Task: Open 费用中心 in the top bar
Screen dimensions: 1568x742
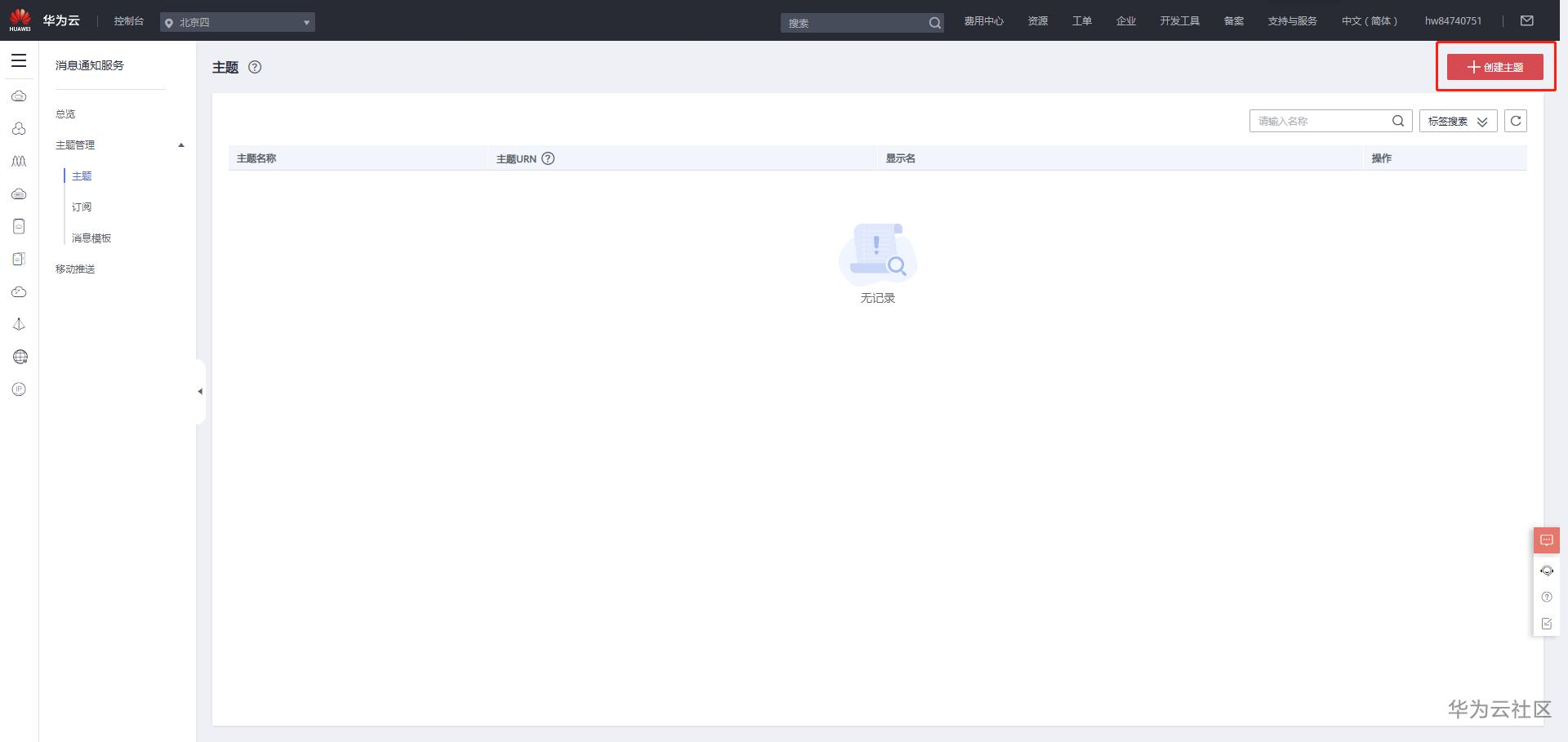Action: click(984, 21)
